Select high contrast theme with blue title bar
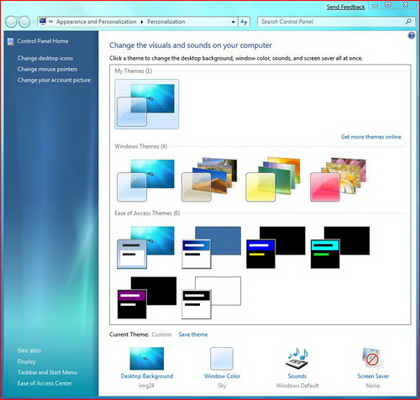The width and height of the screenshot is (420, 400). pyautogui.click(x=276, y=247)
